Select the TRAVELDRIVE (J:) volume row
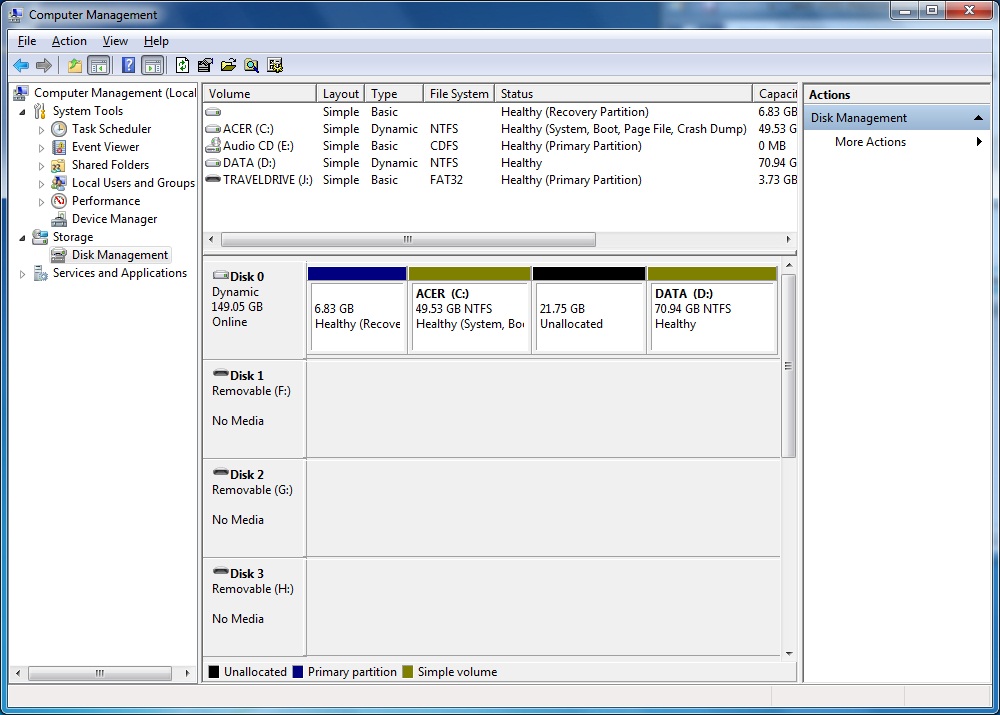The width and height of the screenshot is (1000, 715). (260, 179)
